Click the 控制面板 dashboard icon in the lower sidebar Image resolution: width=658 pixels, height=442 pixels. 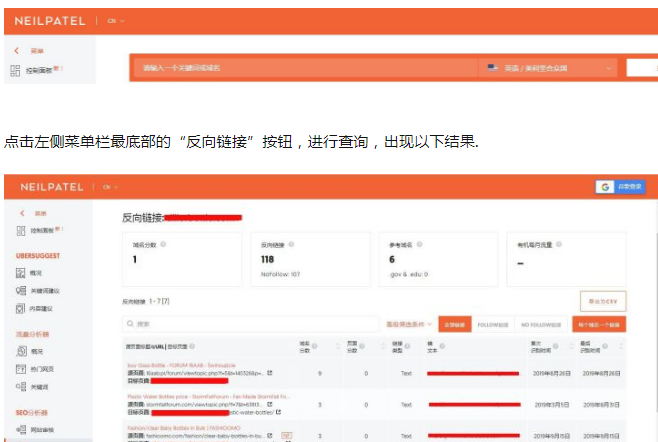pyautogui.click(x=21, y=230)
